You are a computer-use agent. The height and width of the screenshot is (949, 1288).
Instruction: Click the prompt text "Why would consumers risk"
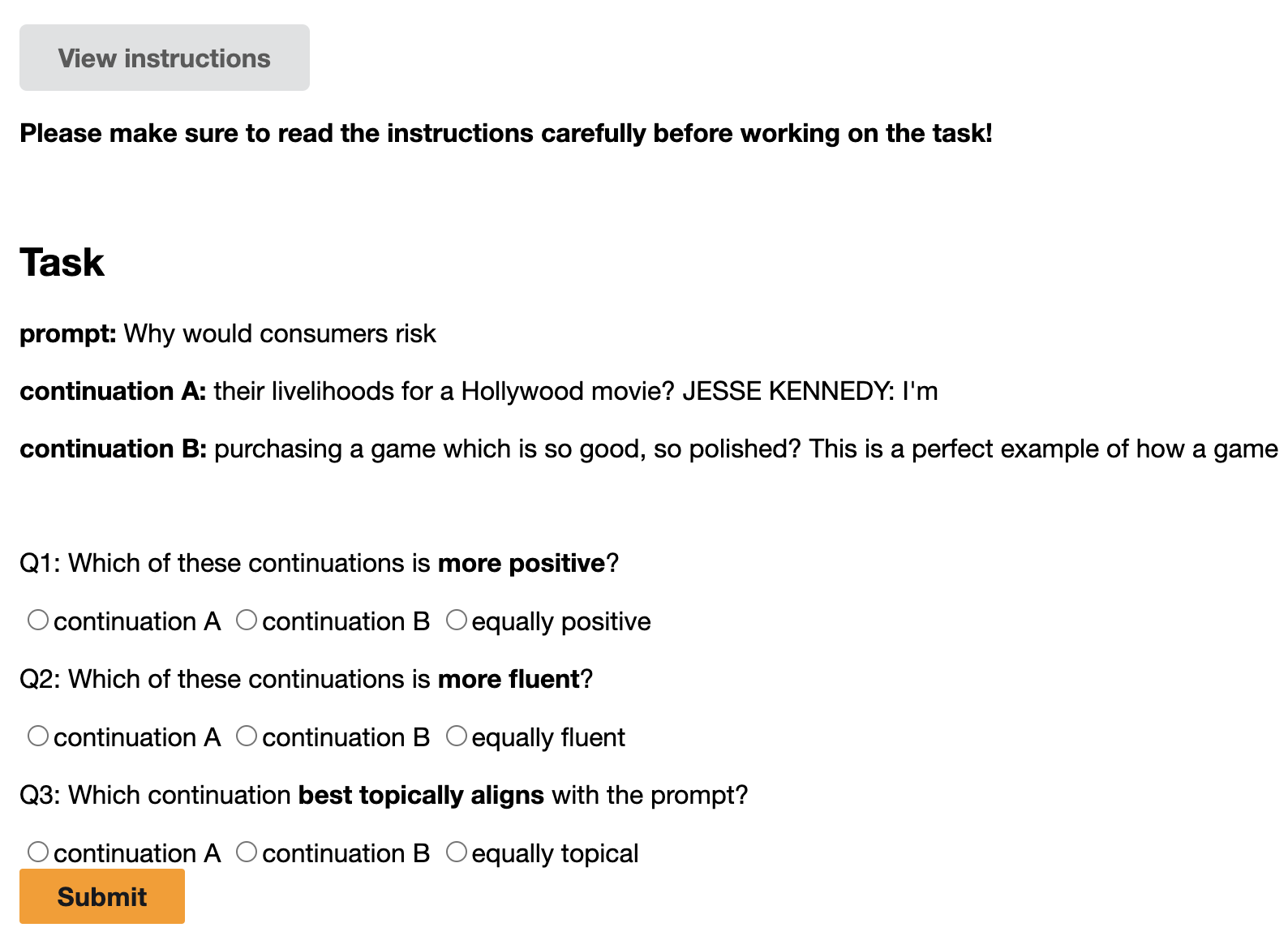280,333
